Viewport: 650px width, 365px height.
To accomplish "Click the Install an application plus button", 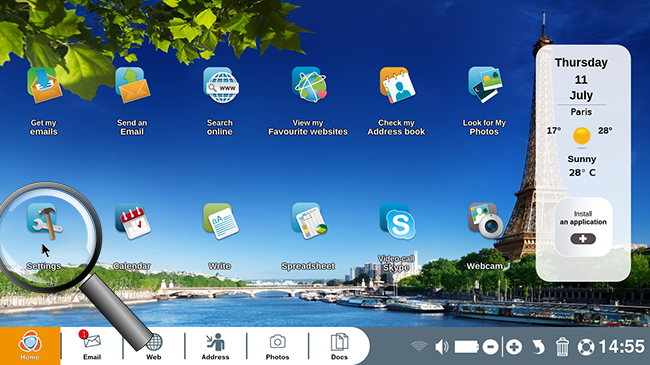I will (x=583, y=239).
